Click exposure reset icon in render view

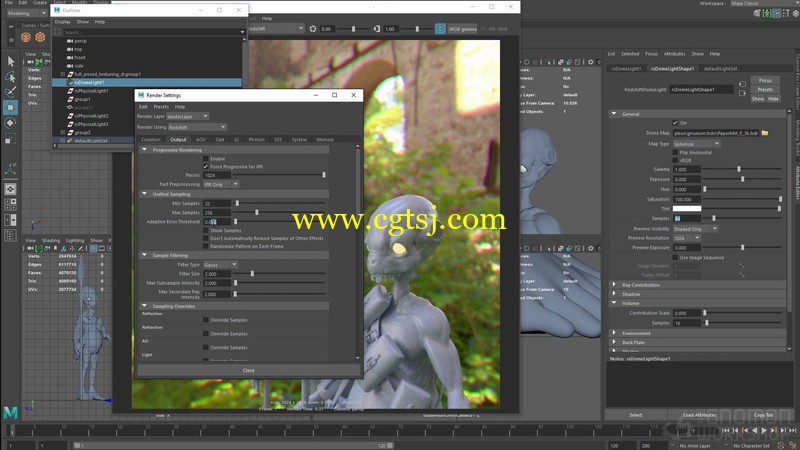[x=313, y=29]
